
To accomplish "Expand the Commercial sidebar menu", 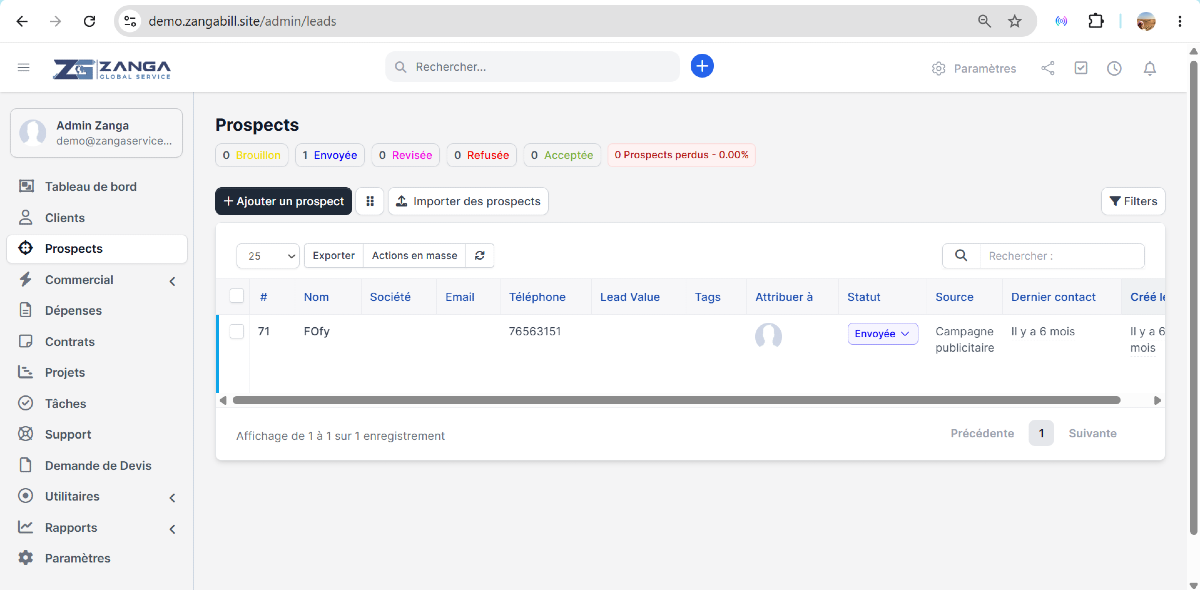I will [x=97, y=280].
